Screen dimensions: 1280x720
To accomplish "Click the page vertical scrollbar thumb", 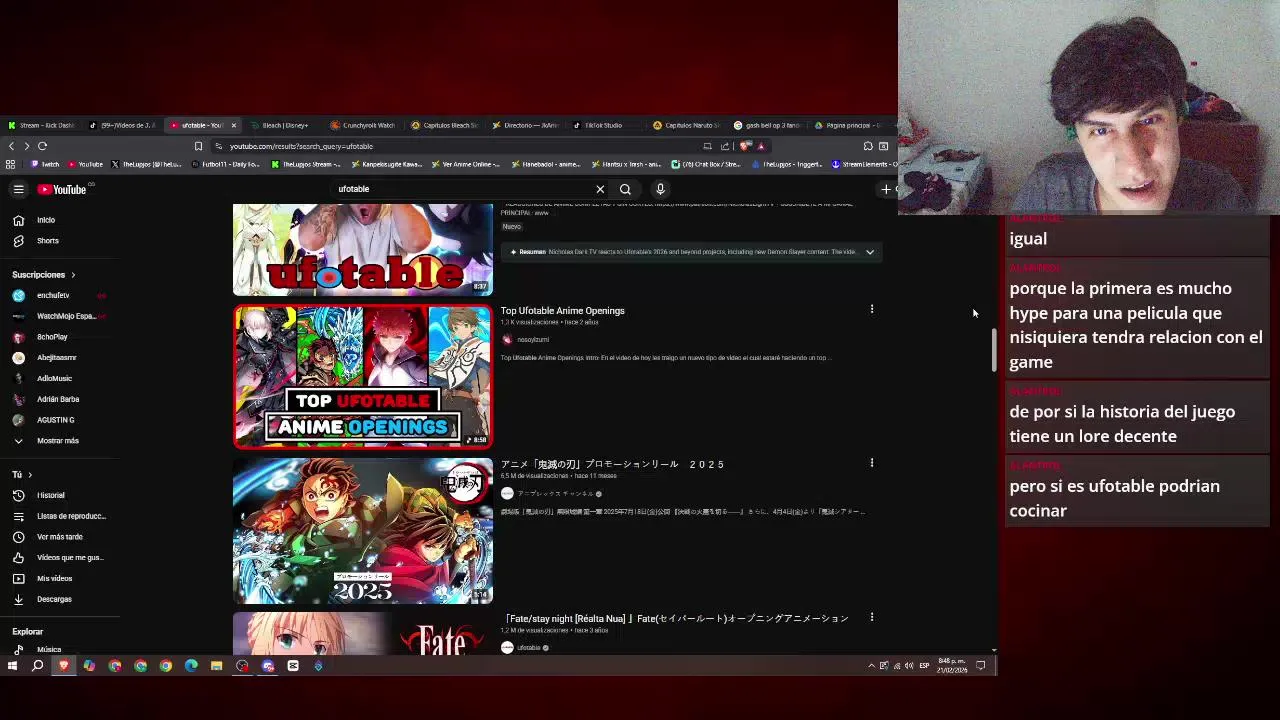I will click(x=994, y=348).
